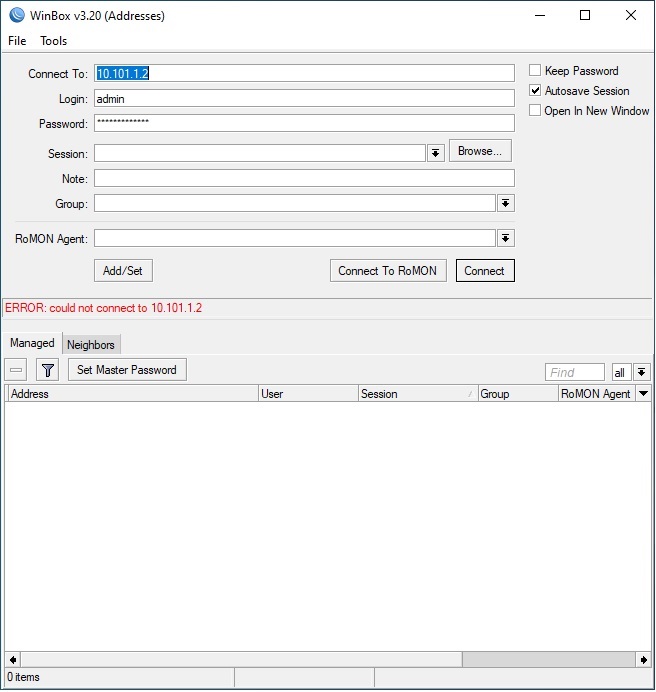Sort by the Group column header
The height and width of the screenshot is (692, 656).
tap(518, 393)
